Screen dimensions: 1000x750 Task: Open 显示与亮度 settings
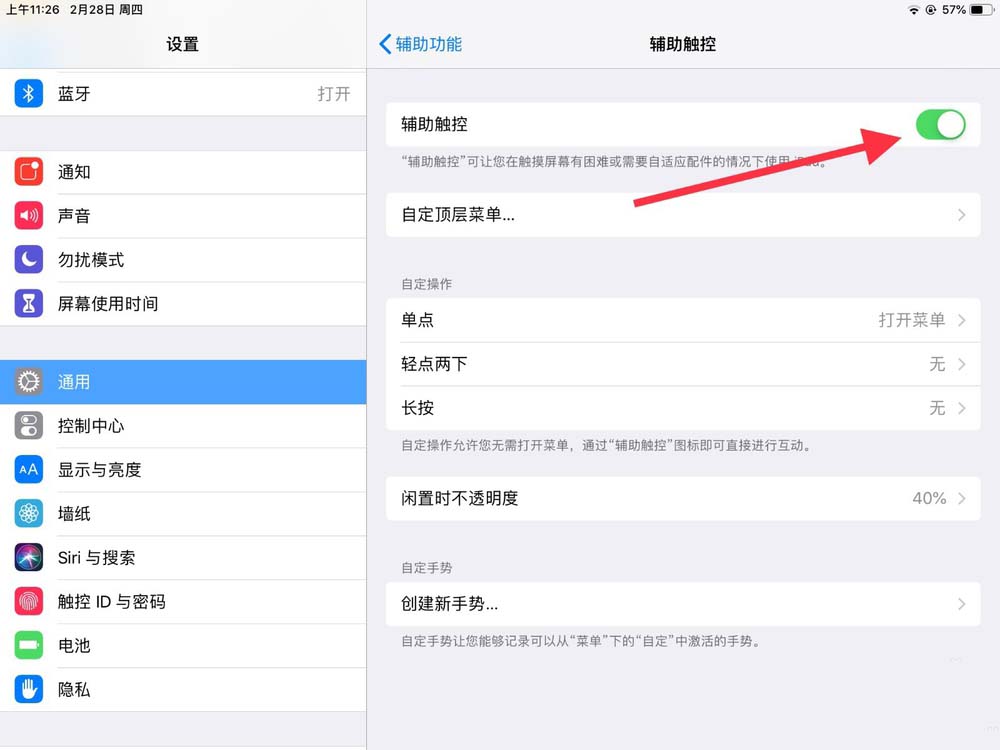tap(183, 470)
